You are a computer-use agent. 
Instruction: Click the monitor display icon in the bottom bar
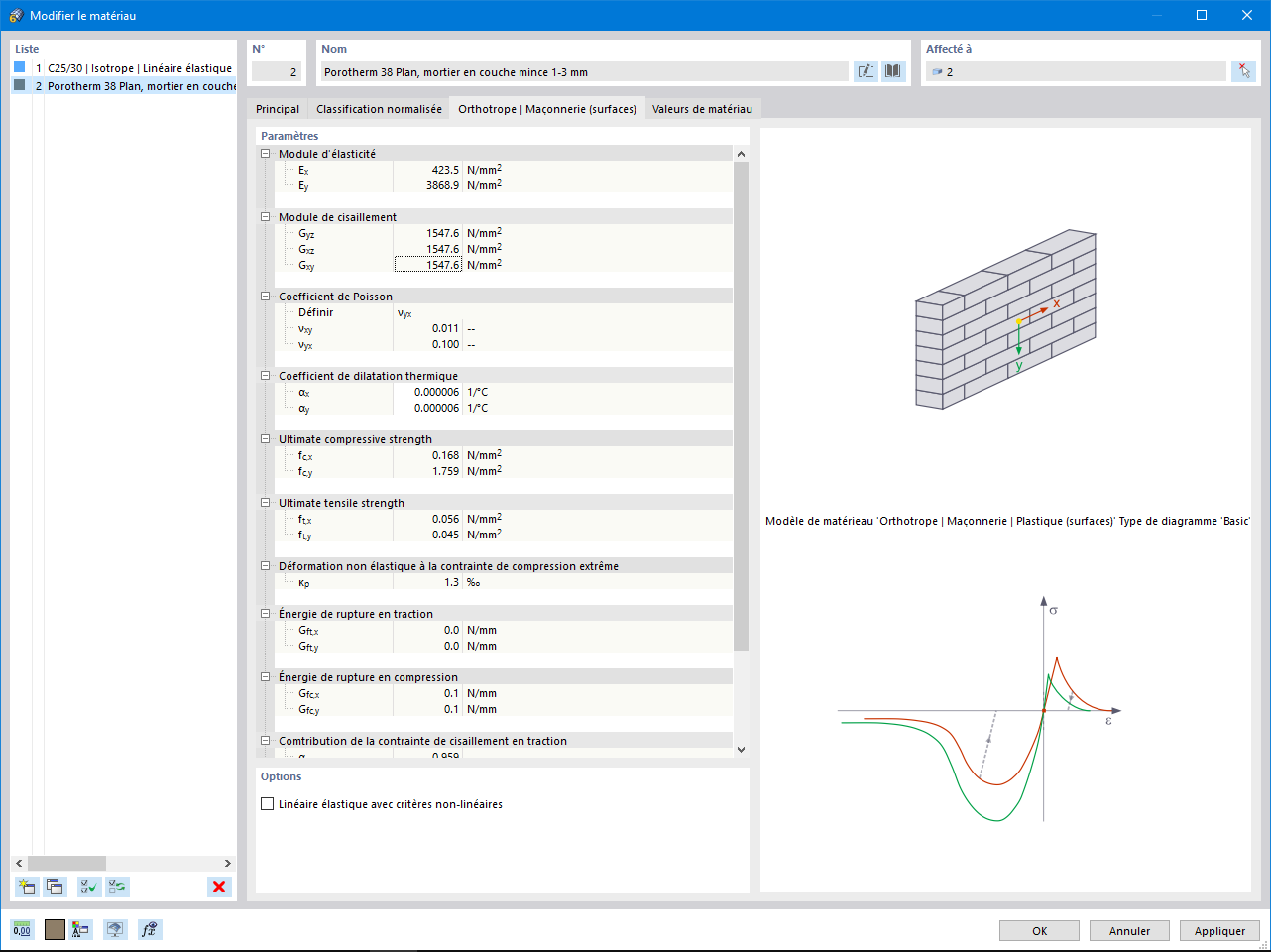[116, 929]
